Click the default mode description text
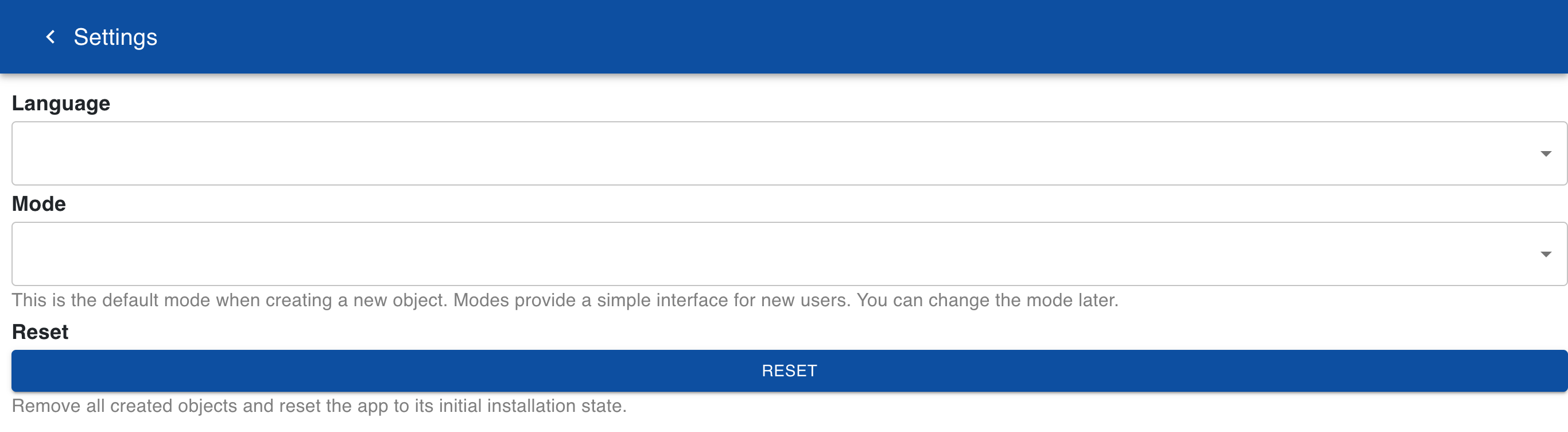The width and height of the screenshot is (1568, 432). (565, 300)
